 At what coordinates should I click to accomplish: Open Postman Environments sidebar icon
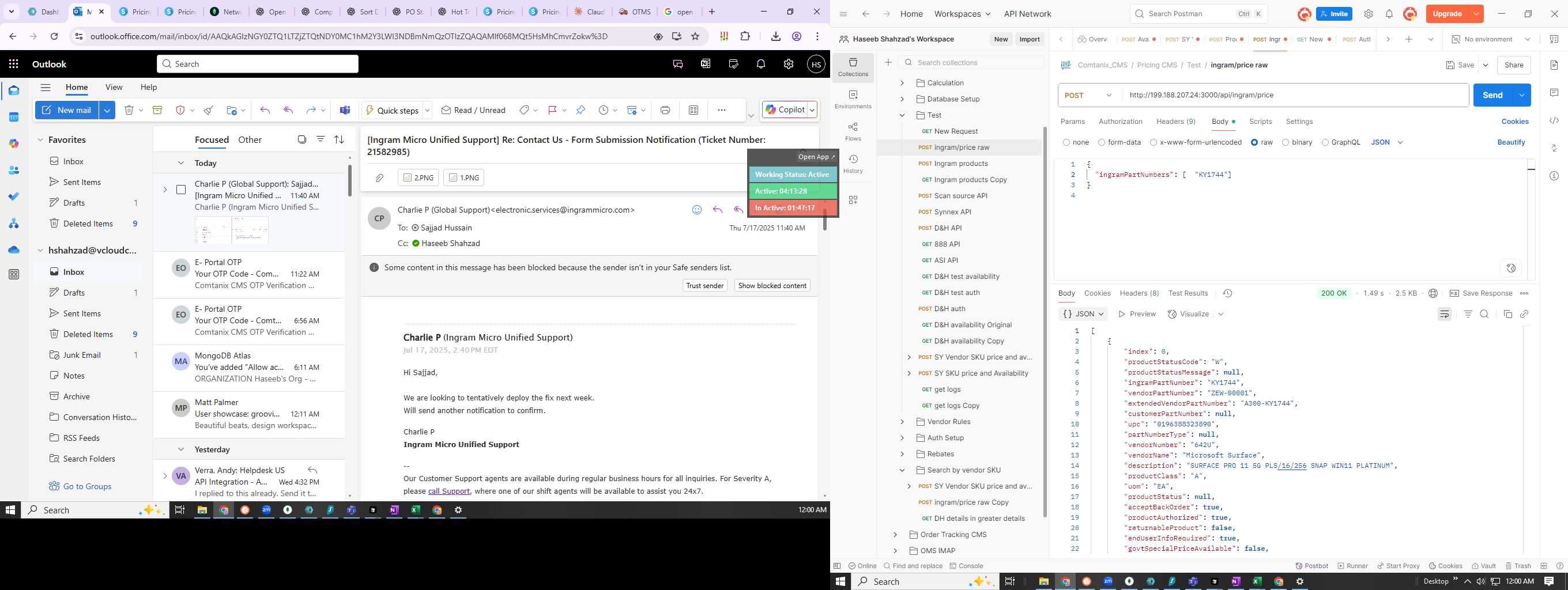tap(853, 99)
